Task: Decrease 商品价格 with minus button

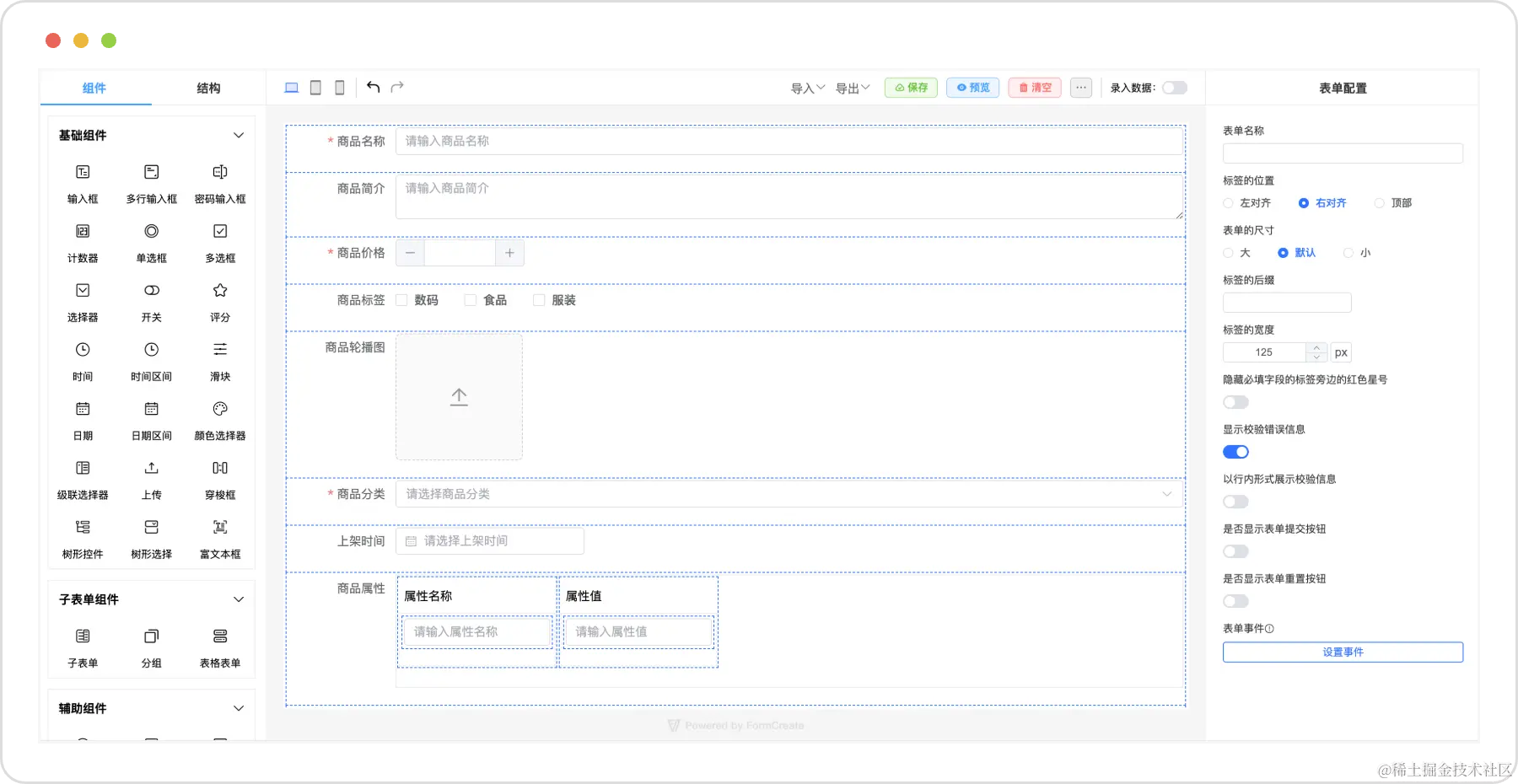Action: point(411,253)
